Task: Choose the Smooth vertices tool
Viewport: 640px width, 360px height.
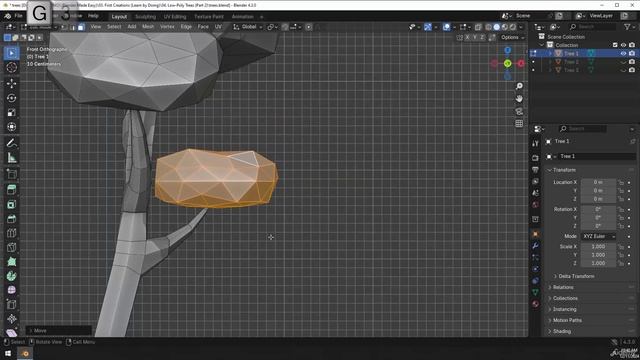Action: (11, 290)
